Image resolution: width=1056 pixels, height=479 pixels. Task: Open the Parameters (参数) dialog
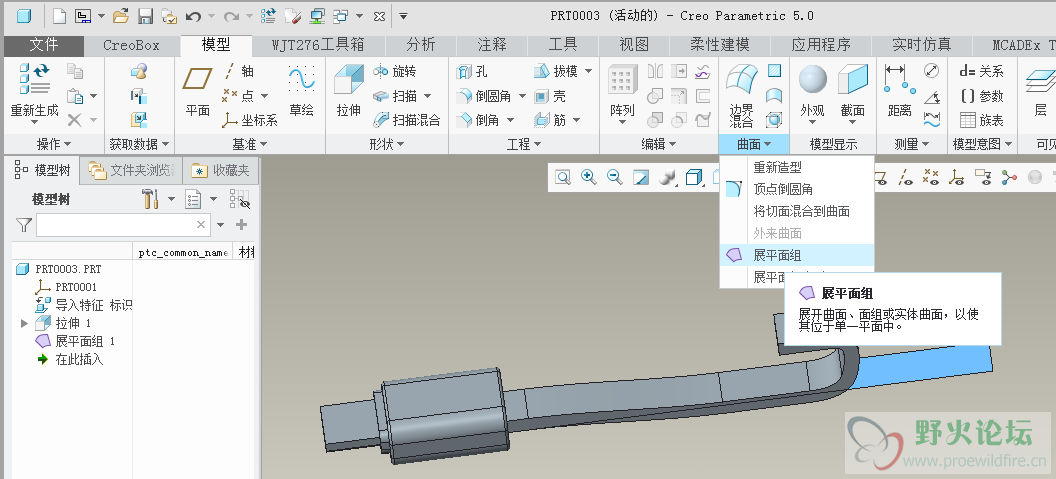pyautogui.click(x=982, y=96)
